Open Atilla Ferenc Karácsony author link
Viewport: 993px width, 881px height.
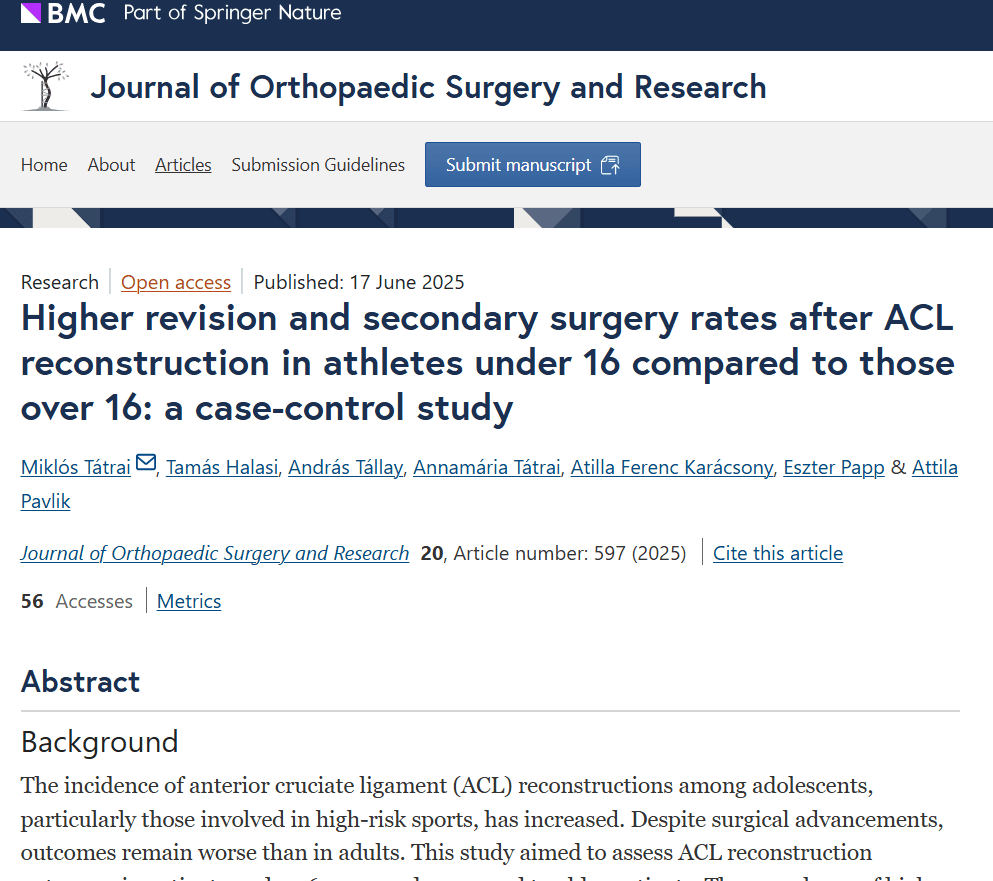point(672,467)
